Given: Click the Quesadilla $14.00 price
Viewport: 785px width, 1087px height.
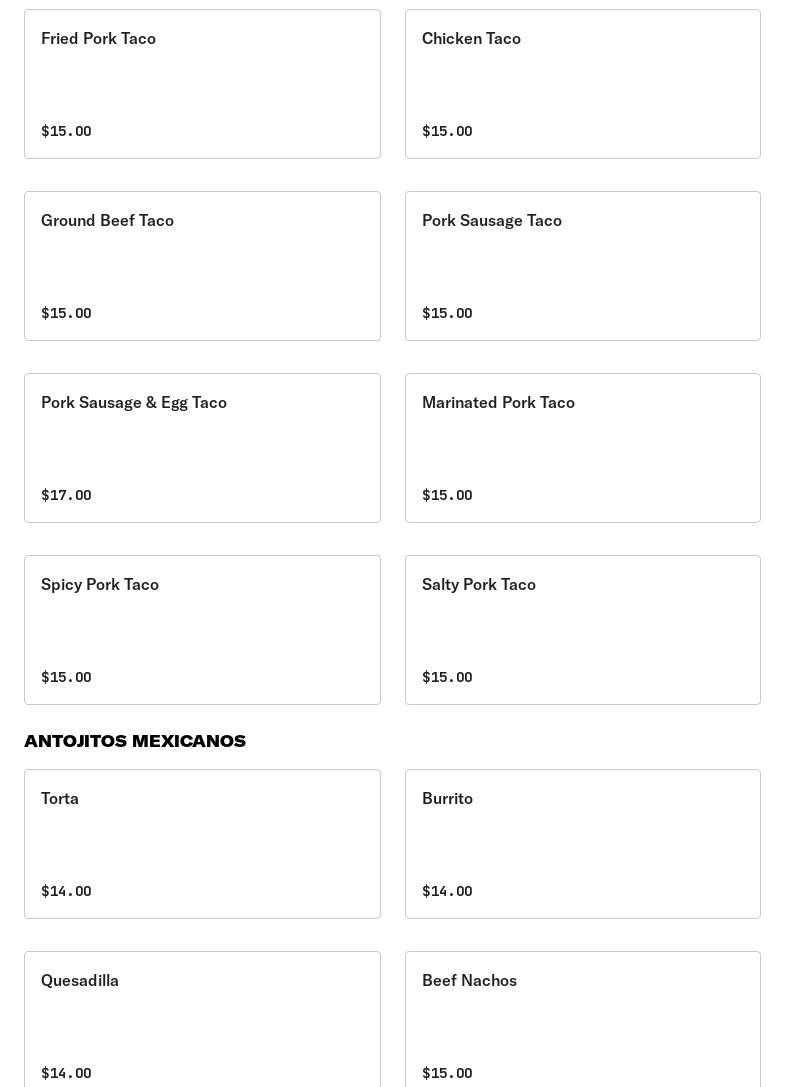Looking at the screenshot, I should [66, 1073].
